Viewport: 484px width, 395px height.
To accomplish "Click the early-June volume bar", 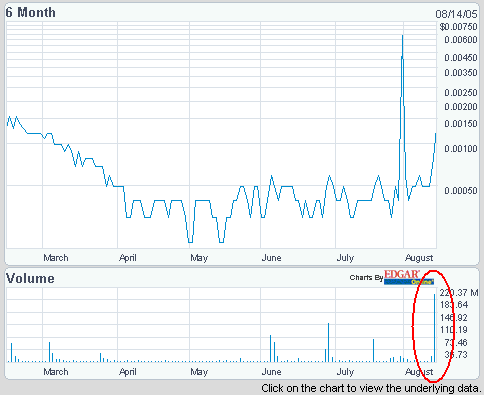I will tap(270, 349).
